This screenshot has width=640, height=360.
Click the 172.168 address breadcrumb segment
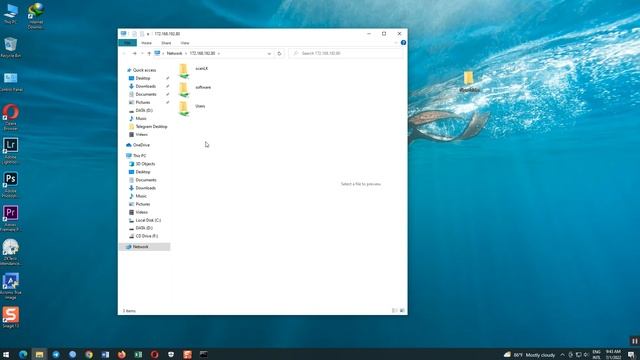point(202,53)
